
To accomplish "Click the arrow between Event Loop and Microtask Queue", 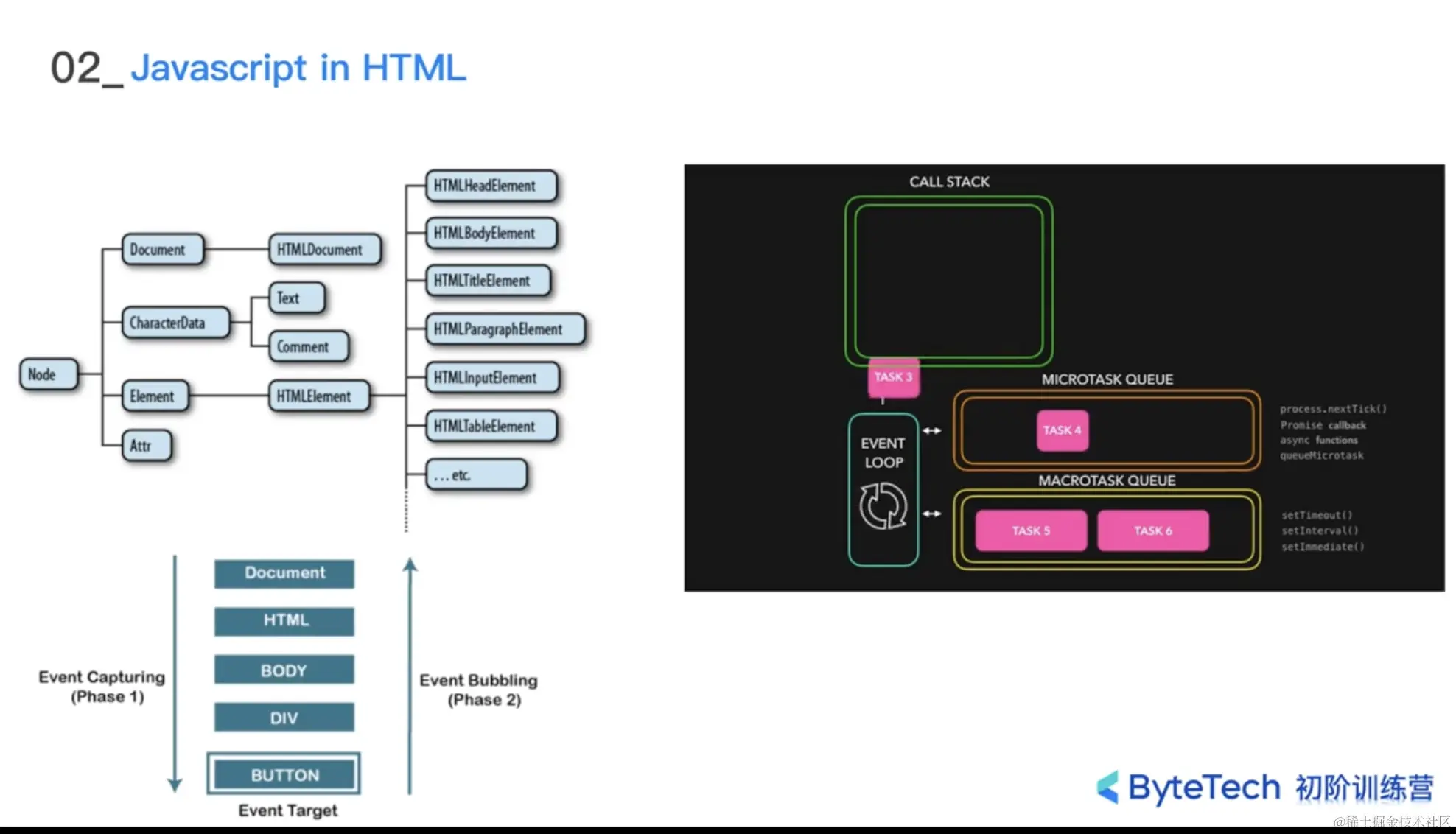I will point(933,430).
